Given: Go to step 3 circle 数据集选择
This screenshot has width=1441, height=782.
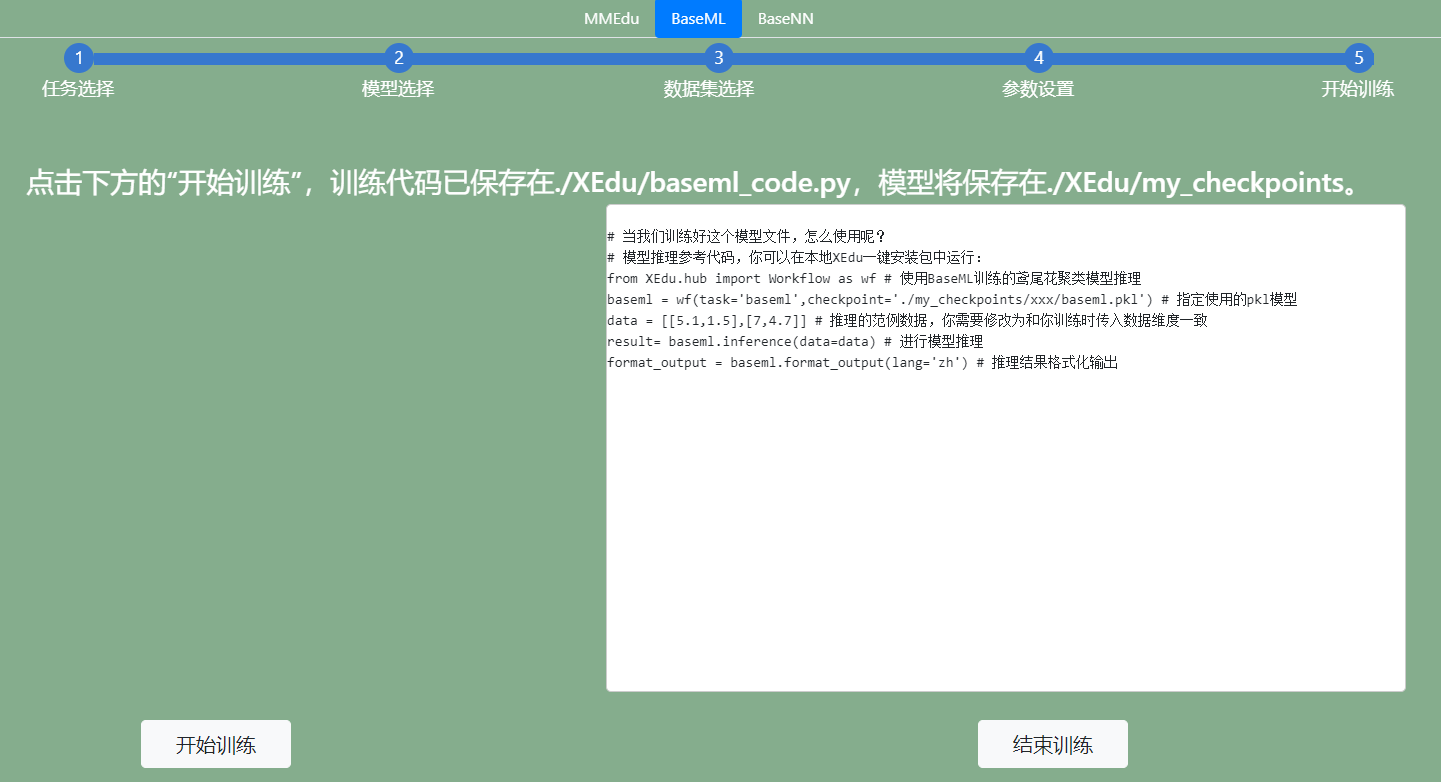Looking at the screenshot, I should pos(718,58).
